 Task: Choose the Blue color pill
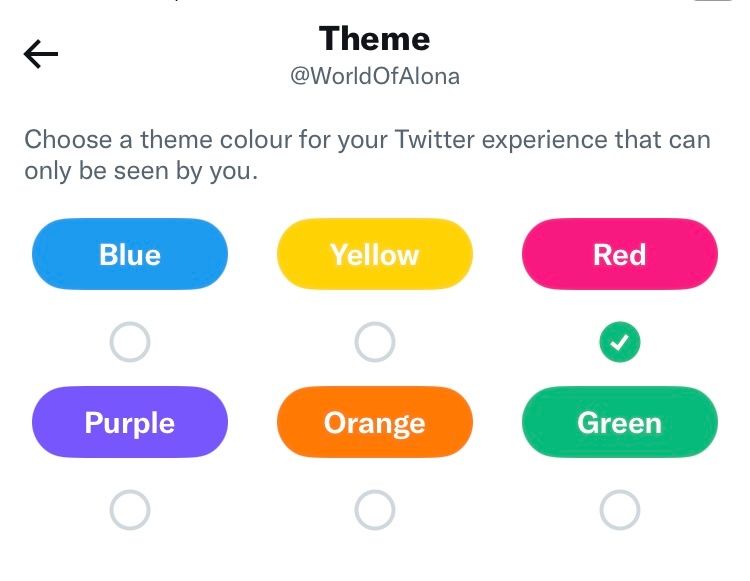click(x=130, y=254)
